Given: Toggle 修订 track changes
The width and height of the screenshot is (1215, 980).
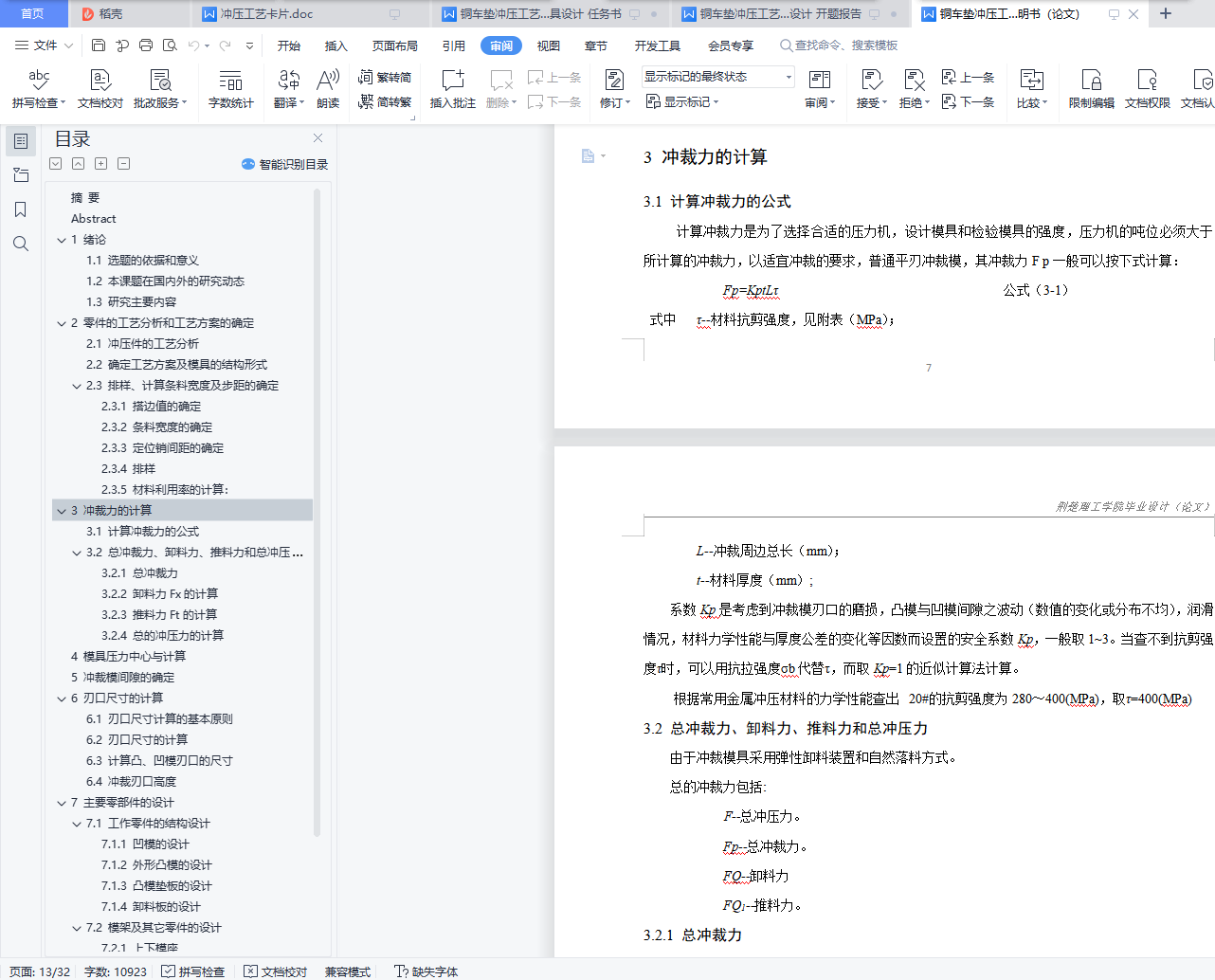Looking at the screenshot, I should (615, 88).
